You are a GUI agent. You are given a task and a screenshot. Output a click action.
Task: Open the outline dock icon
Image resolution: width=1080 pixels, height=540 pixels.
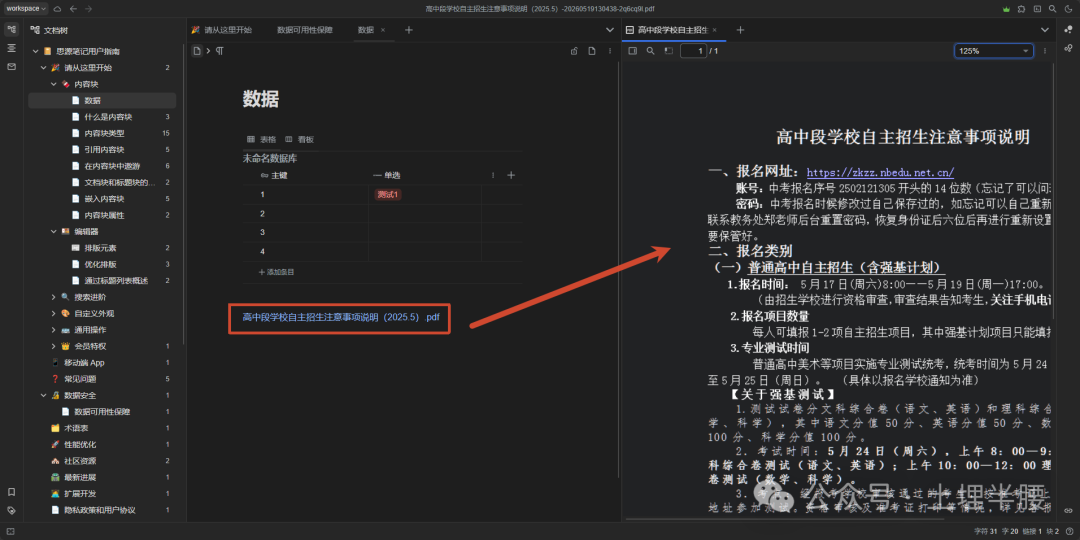11,48
